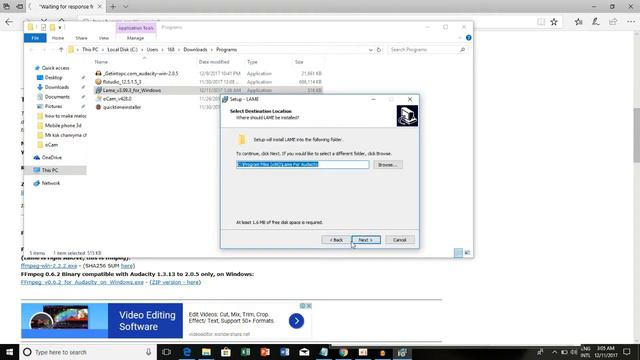Expand the Explorer ribbon chevron
This screenshot has height=360, width=640.
point(460,38)
